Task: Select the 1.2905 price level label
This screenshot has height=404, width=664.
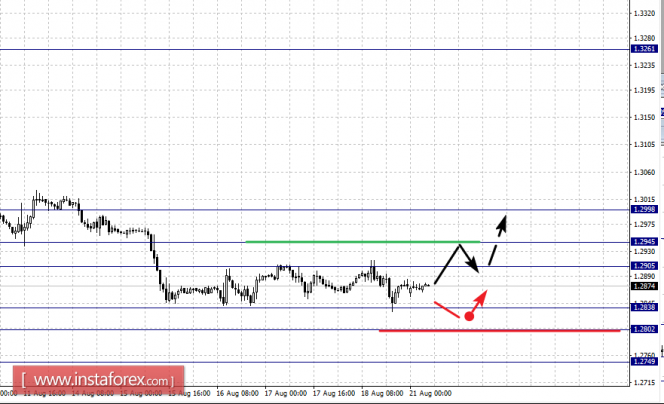Action: tap(644, 266)
